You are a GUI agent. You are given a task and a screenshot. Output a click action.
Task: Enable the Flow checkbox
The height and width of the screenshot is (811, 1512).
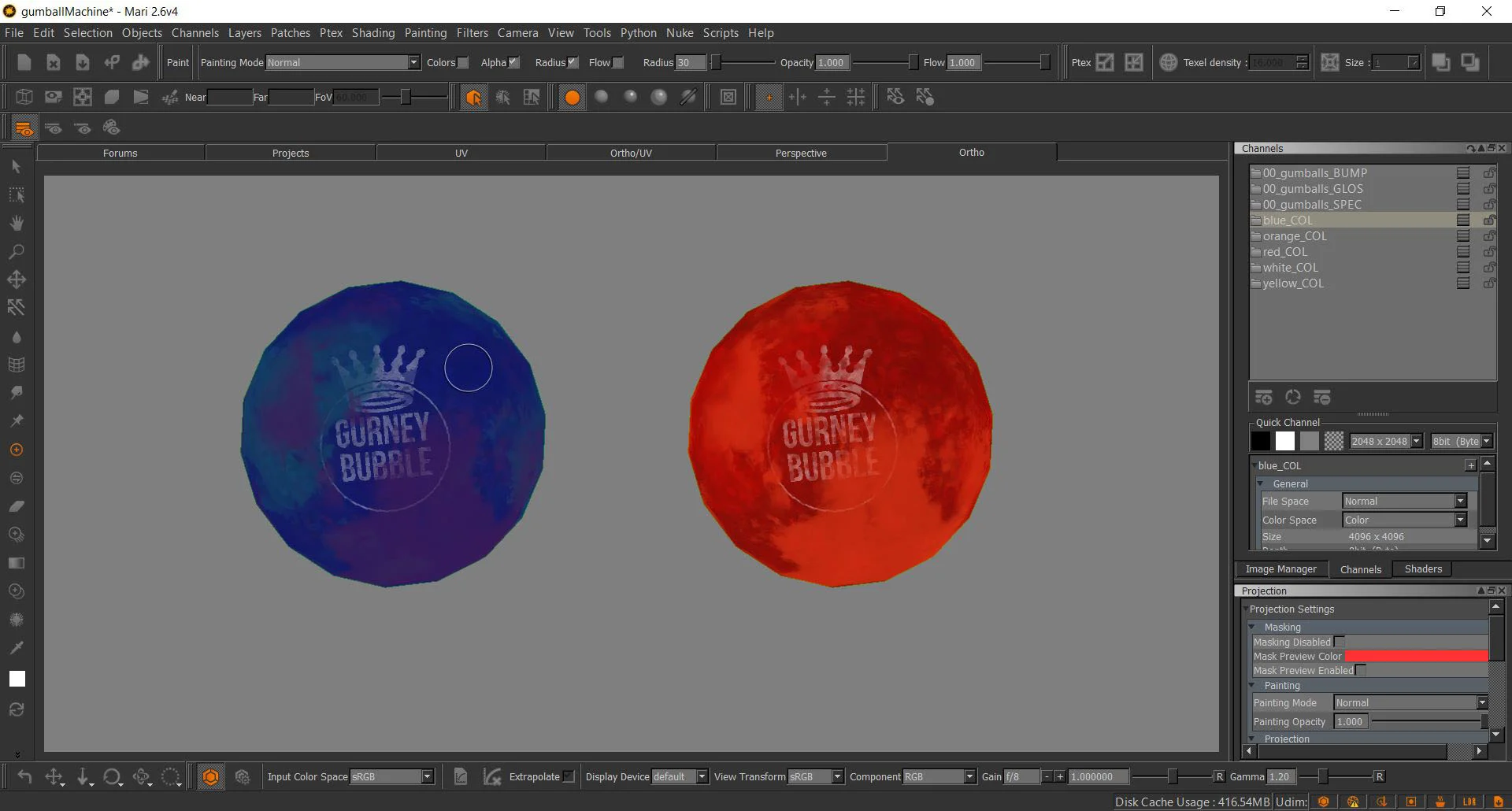click(x=618, y=62)
